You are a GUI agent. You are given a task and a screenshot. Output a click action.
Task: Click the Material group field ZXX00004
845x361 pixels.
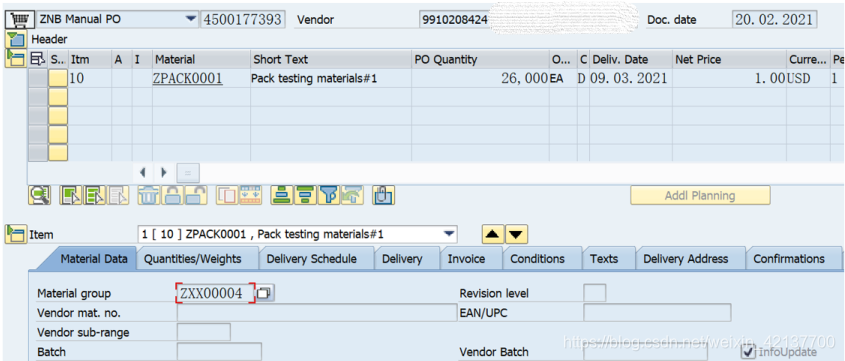pyautogui.click(x=216, y=293)
